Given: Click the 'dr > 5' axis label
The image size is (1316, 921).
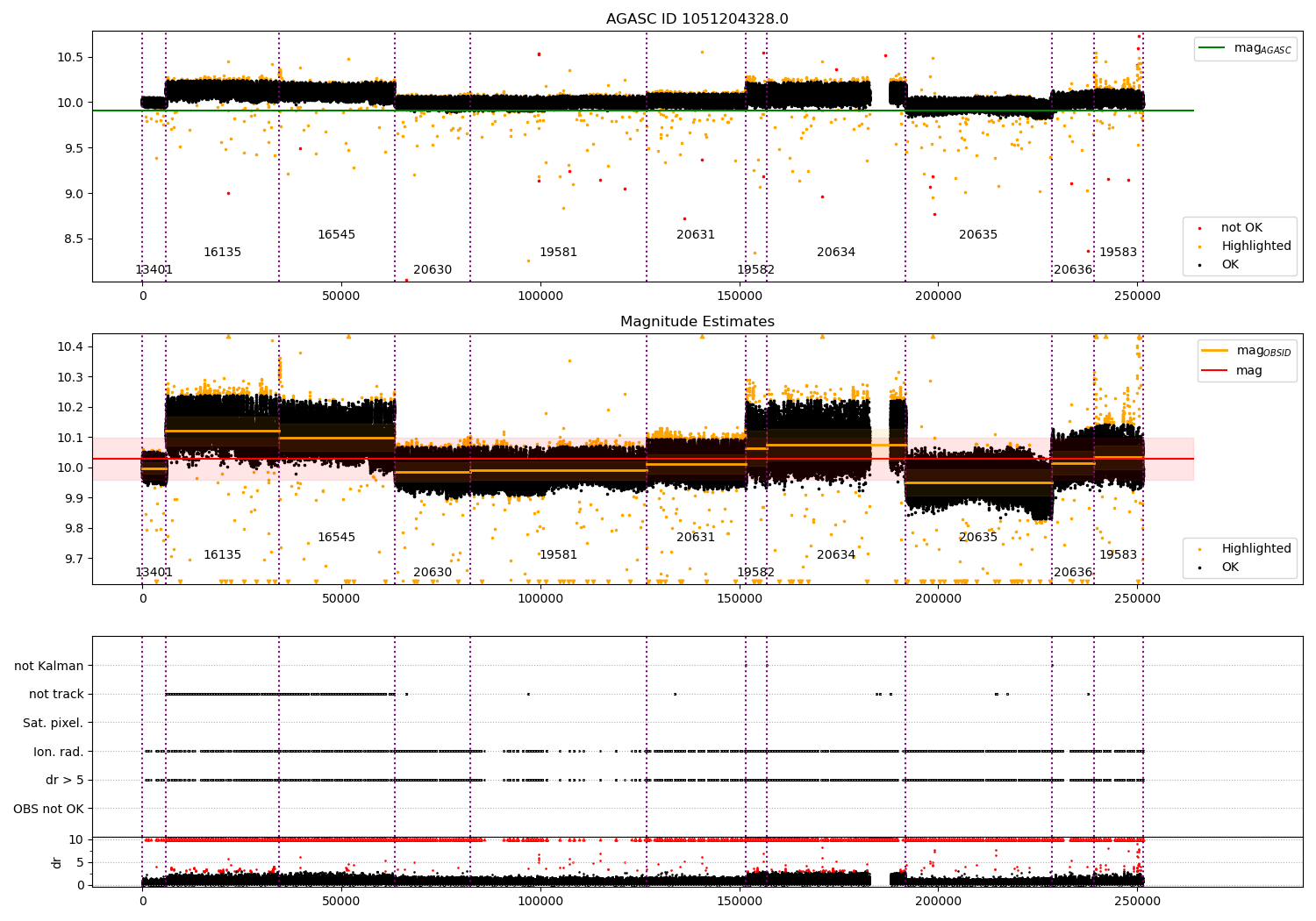Looking at the screenshot, I should click(x=65, y=781).
